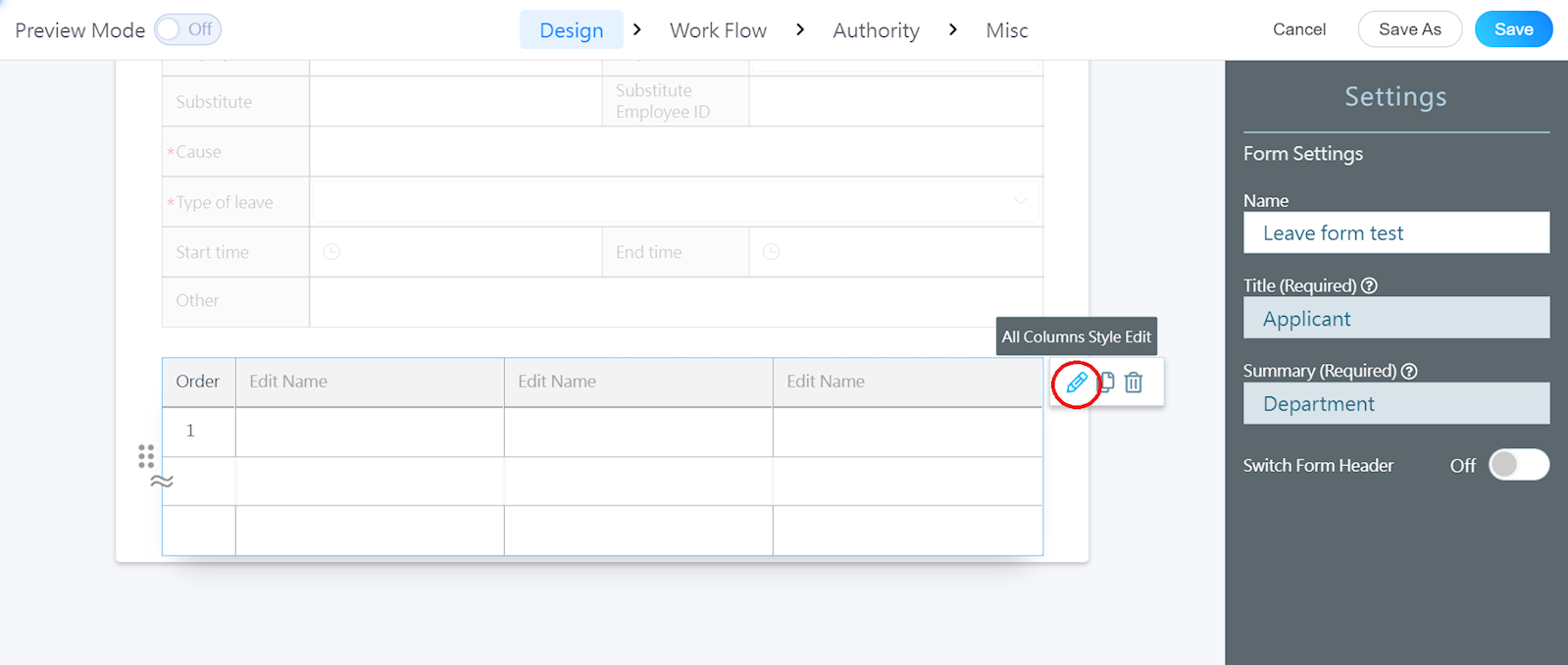The width and height of the screenshot is (1568, 665).
Task: Open the Type of leave dropdown
Action: click(676, 202)
